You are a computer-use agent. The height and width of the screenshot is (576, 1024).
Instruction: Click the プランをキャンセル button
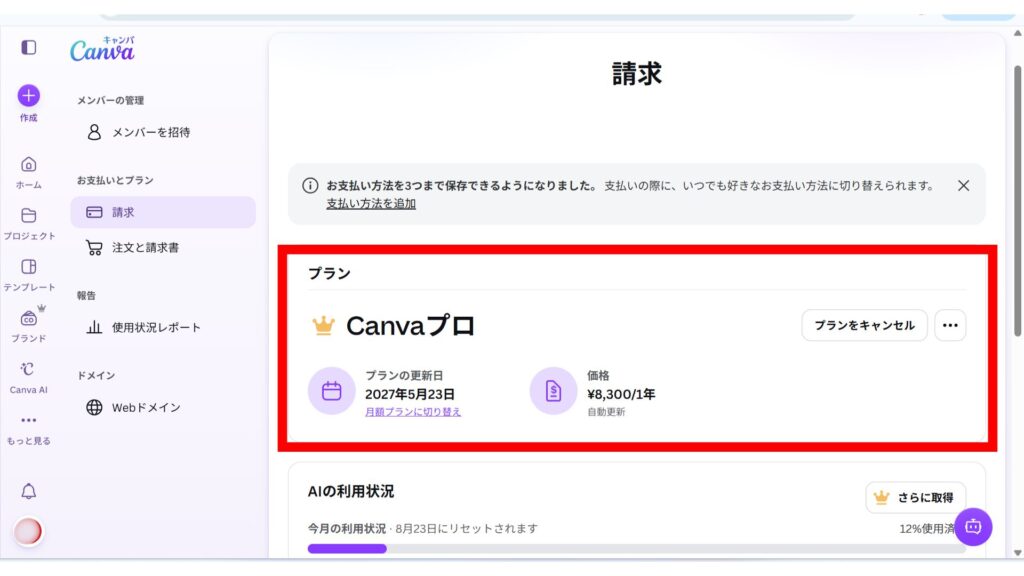pos(864,325)
